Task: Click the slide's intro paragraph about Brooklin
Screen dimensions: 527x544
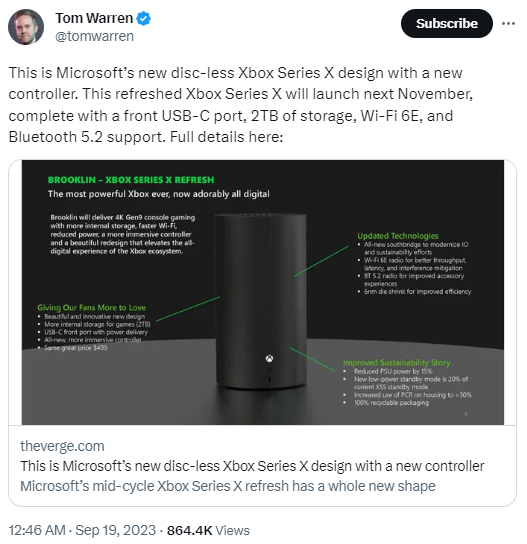Action: pyautogui.click(x=122, y=234)
